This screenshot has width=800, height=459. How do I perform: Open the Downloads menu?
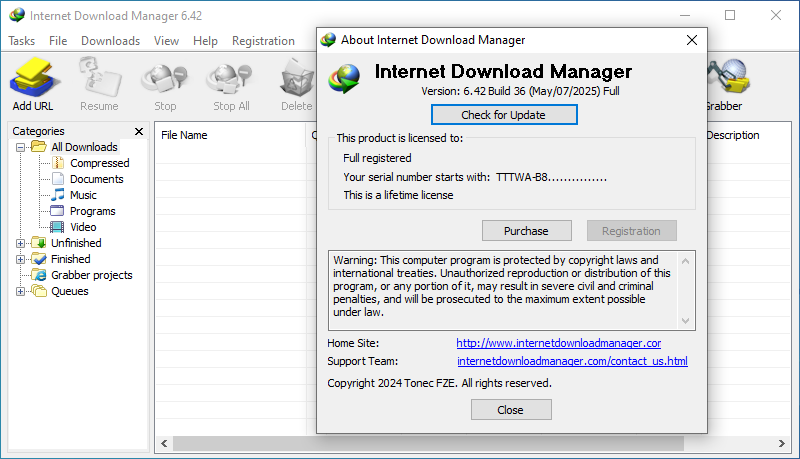click(110, 41)
